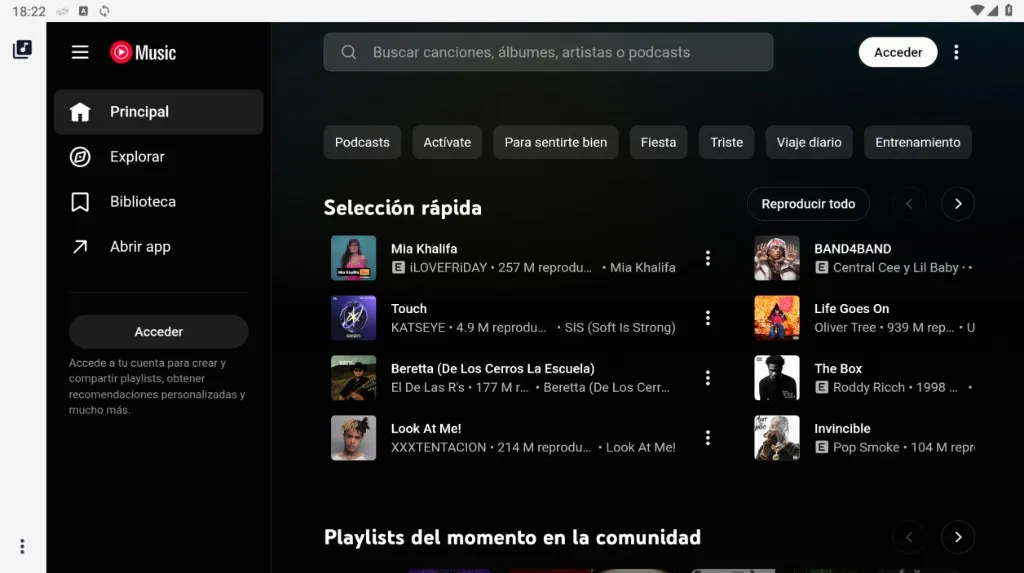Click the Reproducir todo button

click(x=808, y=204)
